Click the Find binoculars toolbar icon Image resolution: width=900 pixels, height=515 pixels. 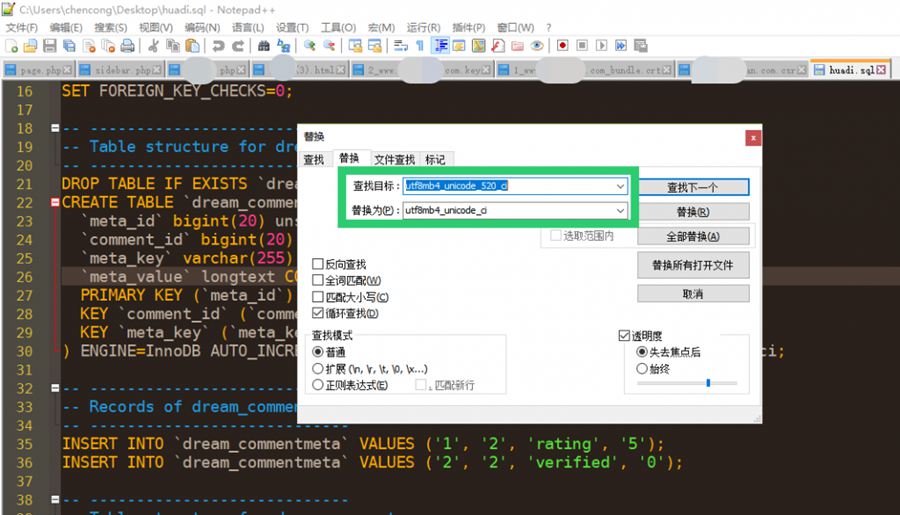pyautogui.click(x=263, y=46)
